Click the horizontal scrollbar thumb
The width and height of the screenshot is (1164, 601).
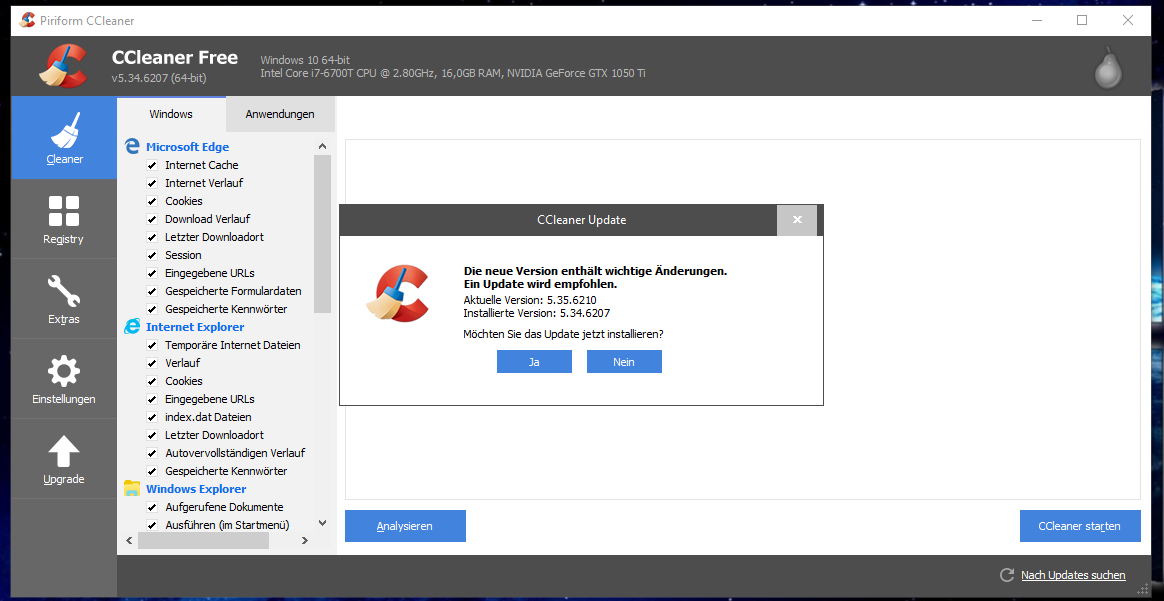coord(203,541)
